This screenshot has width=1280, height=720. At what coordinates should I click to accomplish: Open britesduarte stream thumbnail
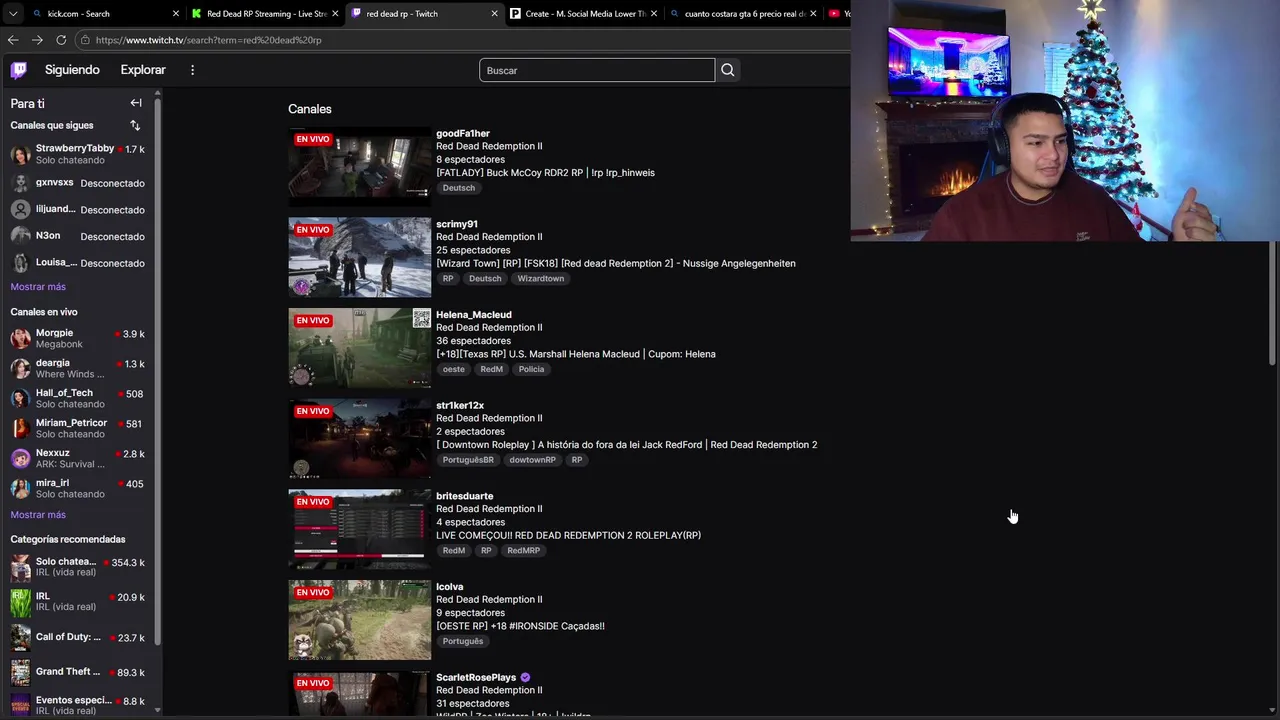click(x=360, y=529)
